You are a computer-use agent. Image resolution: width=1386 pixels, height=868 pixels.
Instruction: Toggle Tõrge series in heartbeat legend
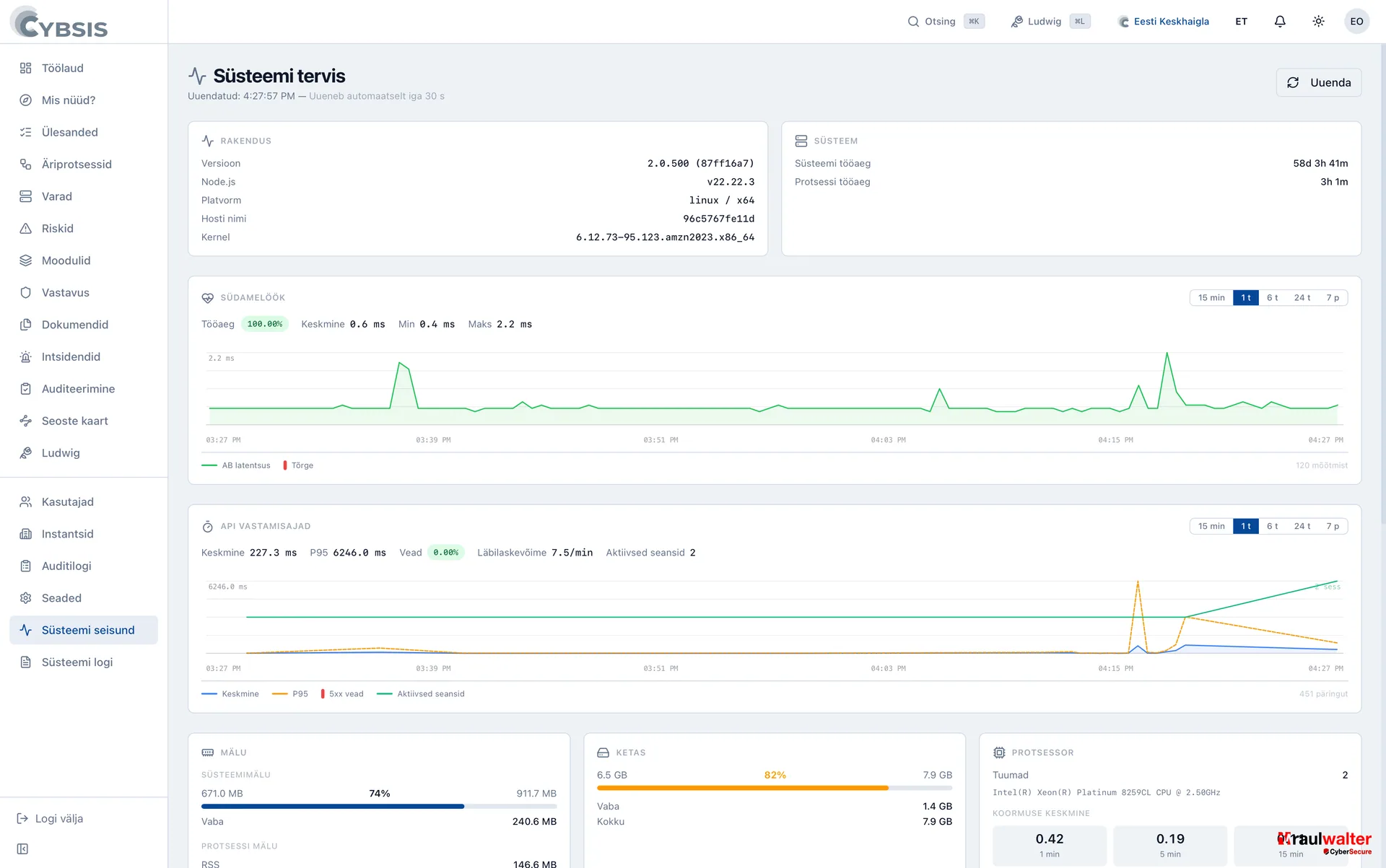pyautogui.click(x=298, y=465)
